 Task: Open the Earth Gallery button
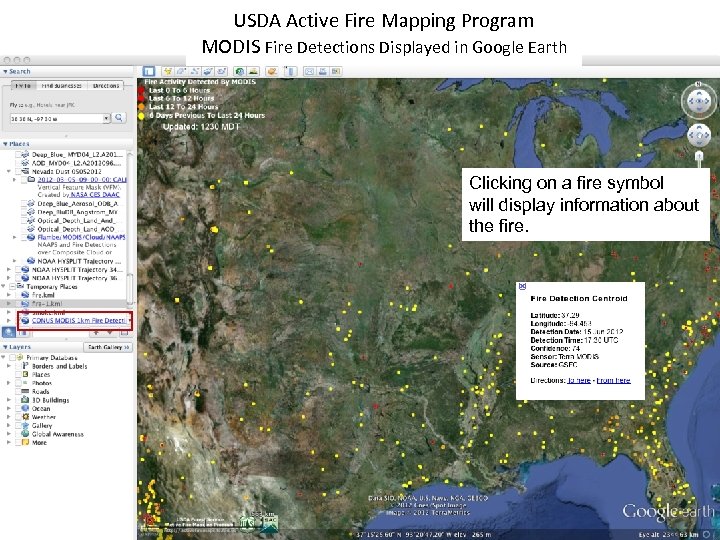[x=108, y=347]
